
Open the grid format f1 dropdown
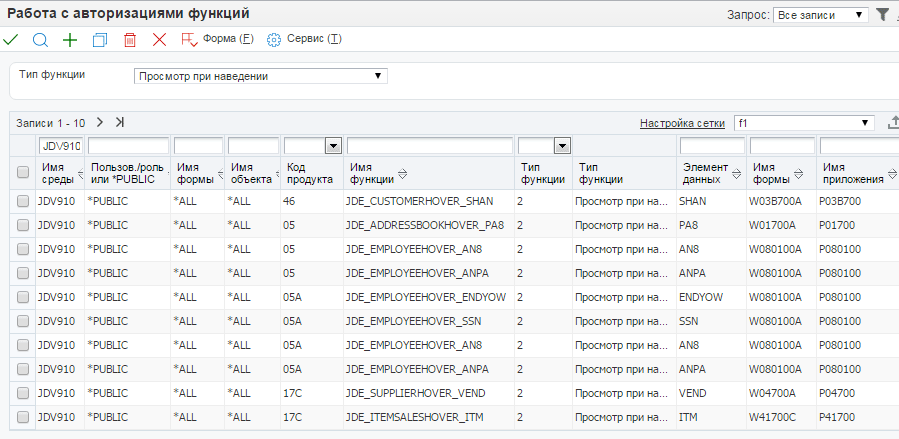pos(805,123)
